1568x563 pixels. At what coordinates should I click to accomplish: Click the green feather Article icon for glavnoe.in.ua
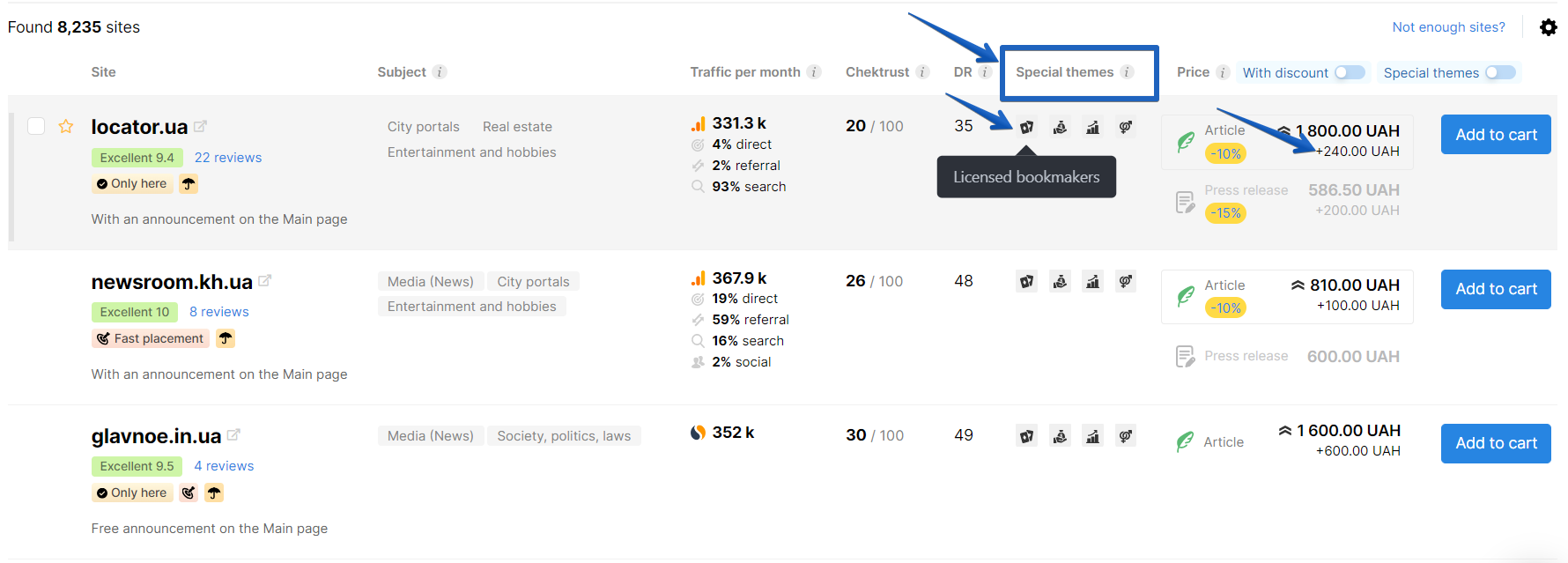point(1185,441)
